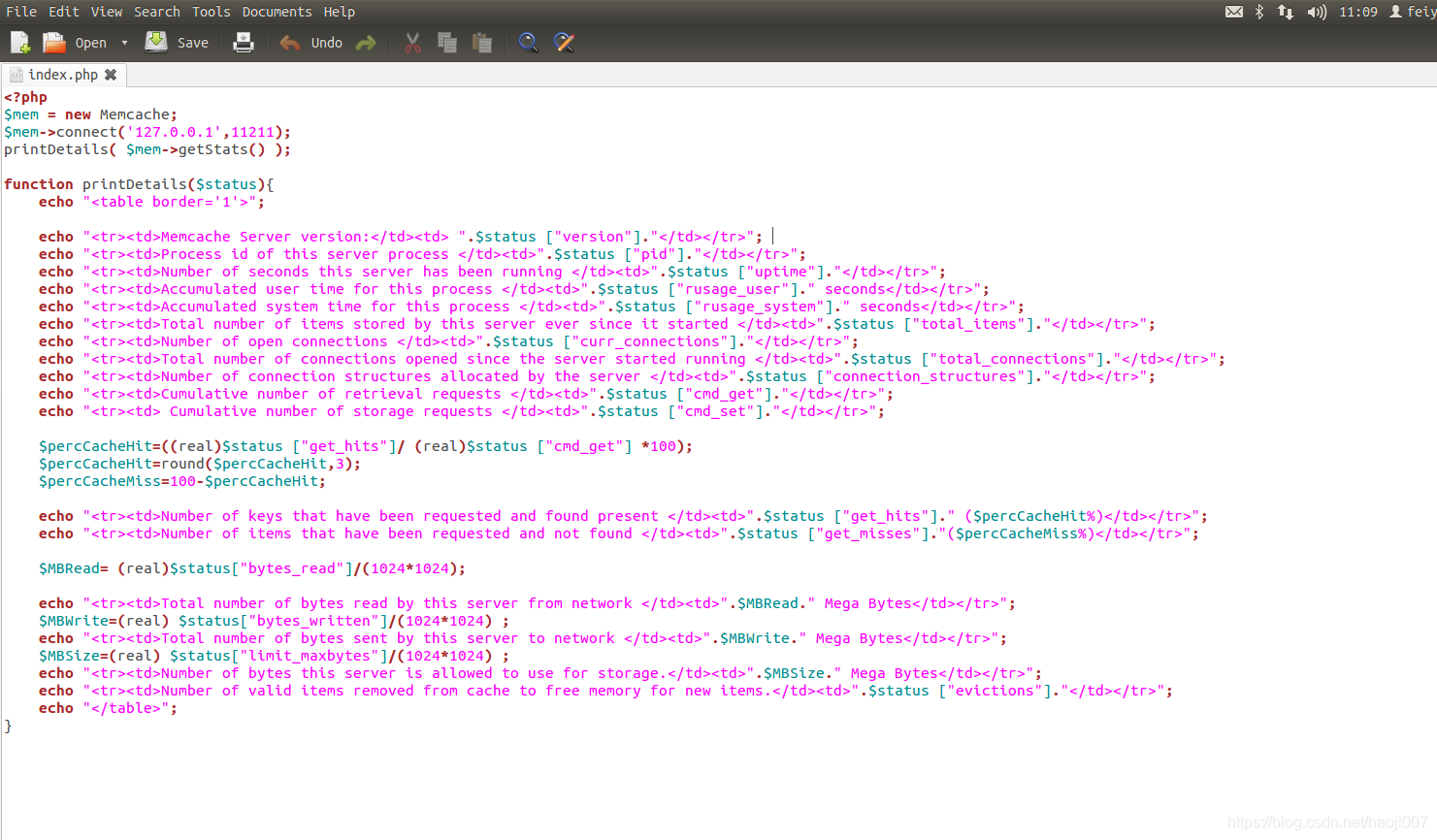The image size is (1437, 840).
Task: Click the '$MBWrite=(real)' line
Action: pos(274,621)
